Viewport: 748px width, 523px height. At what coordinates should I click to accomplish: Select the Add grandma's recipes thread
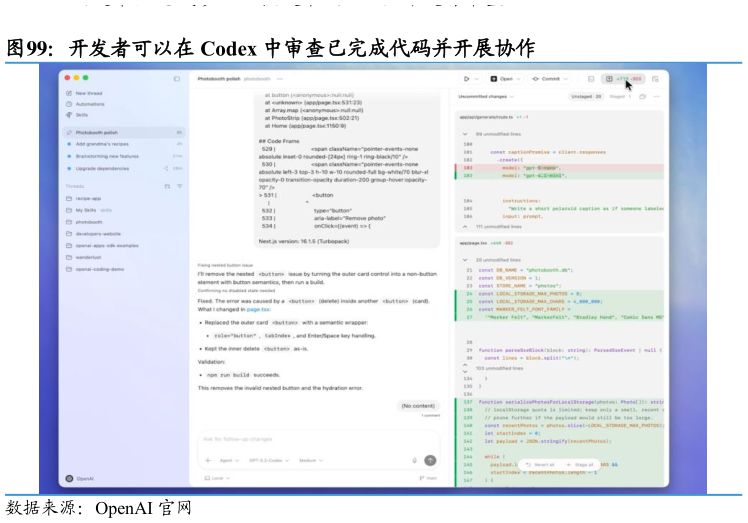pyautogui.click(x=124, y=144)
